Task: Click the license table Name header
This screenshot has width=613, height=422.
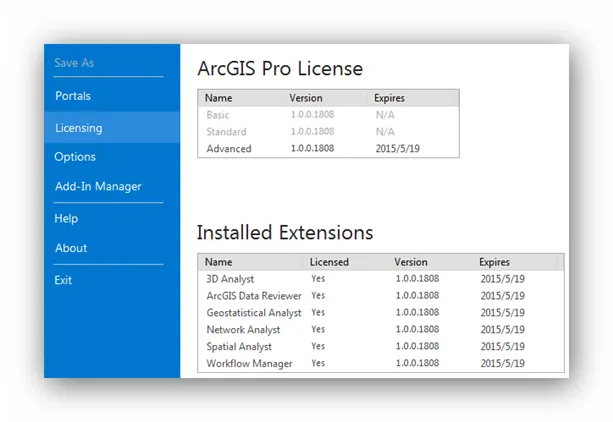Action: click(218, 98)
